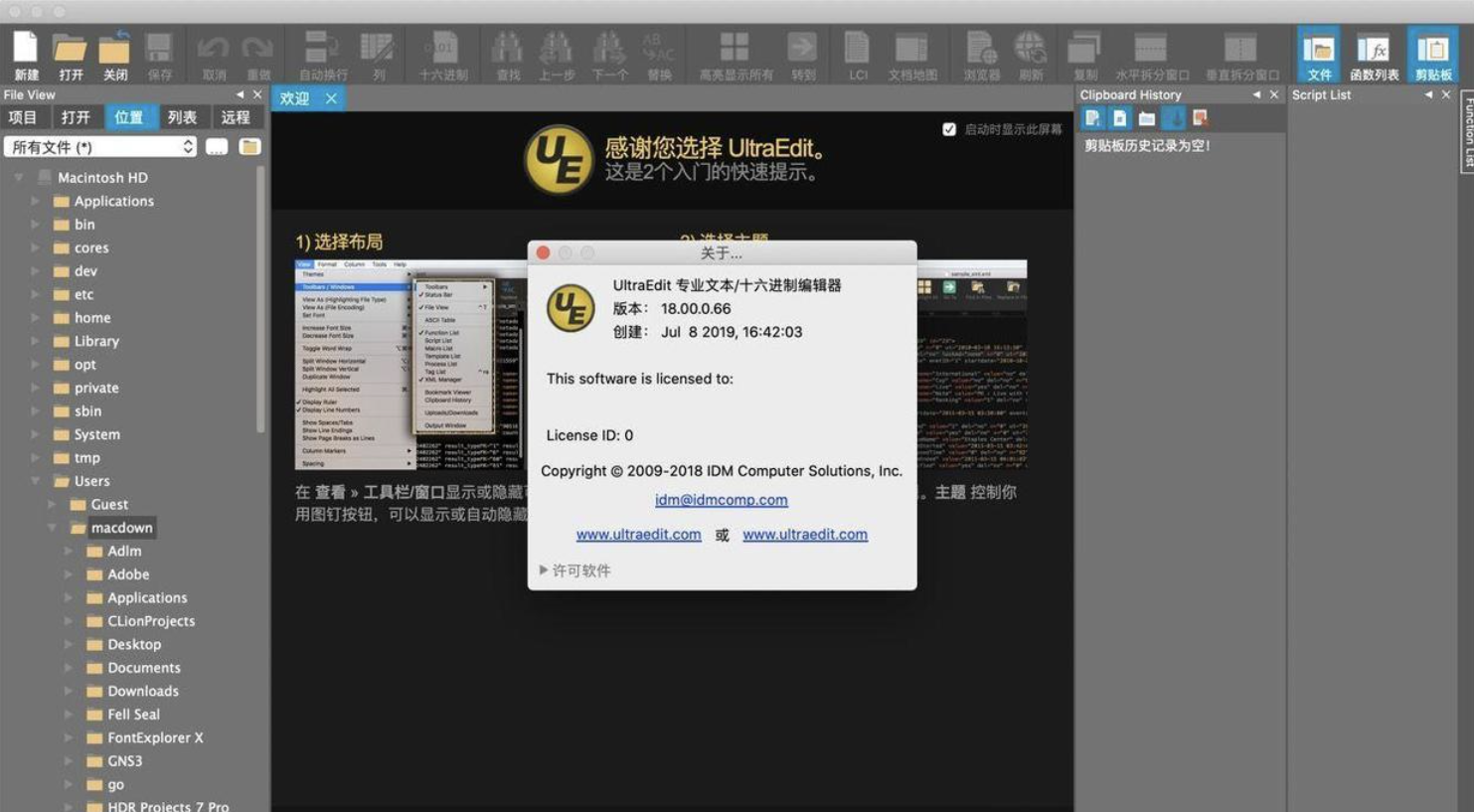Expand the Library folder arrow
The image size is (1474, 812).
[x=36, y=341]
